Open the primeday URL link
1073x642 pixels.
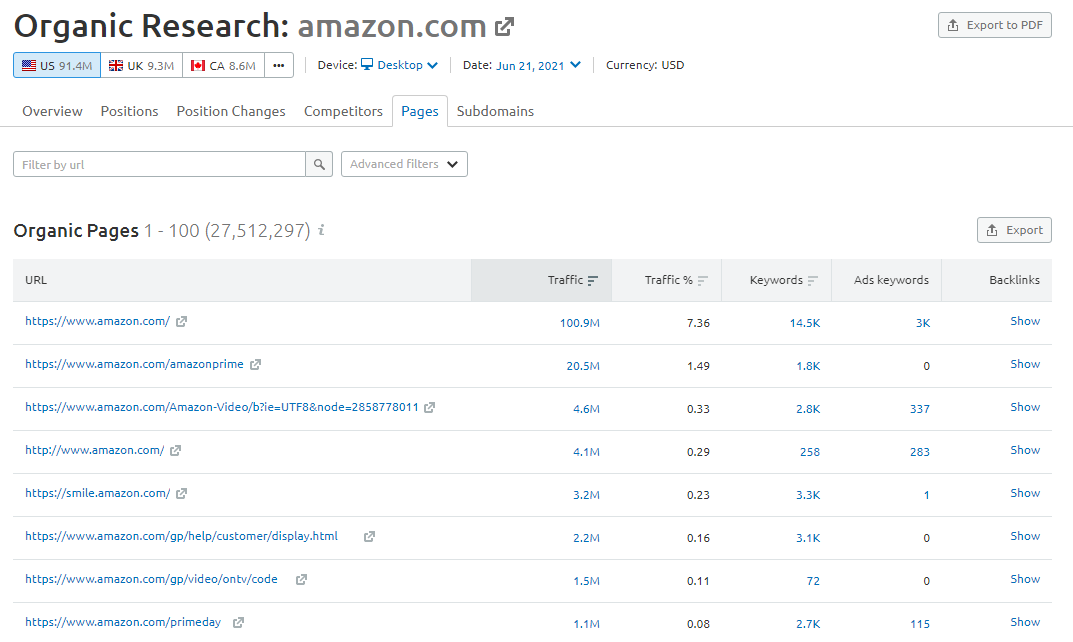123,622
